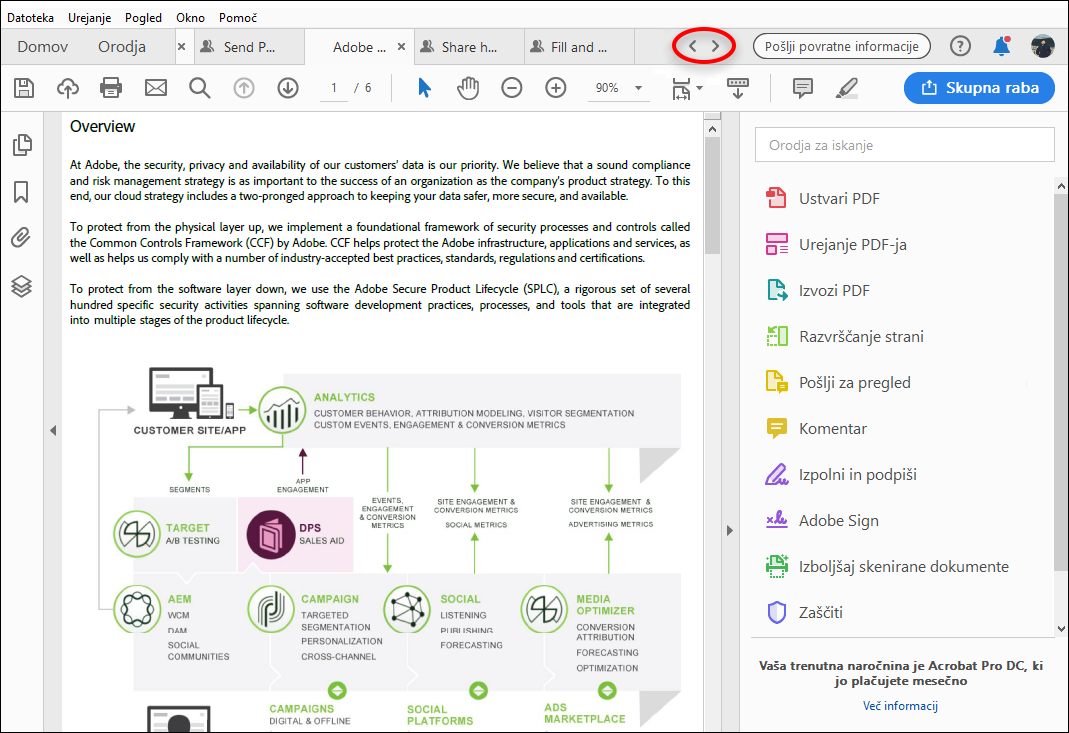Open the Find text magnifier icon
This screenshot has width=1069, height=733.
200,88
